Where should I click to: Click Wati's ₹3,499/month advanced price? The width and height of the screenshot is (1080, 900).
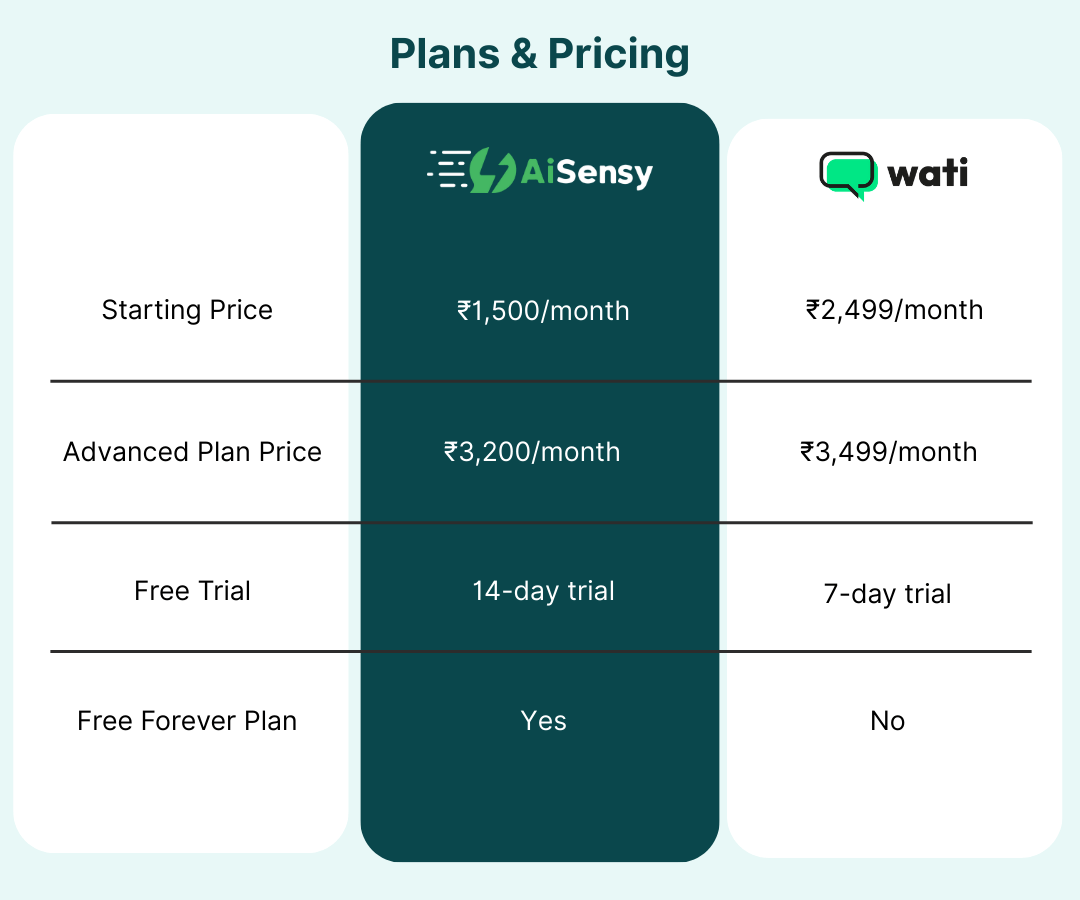888,452
